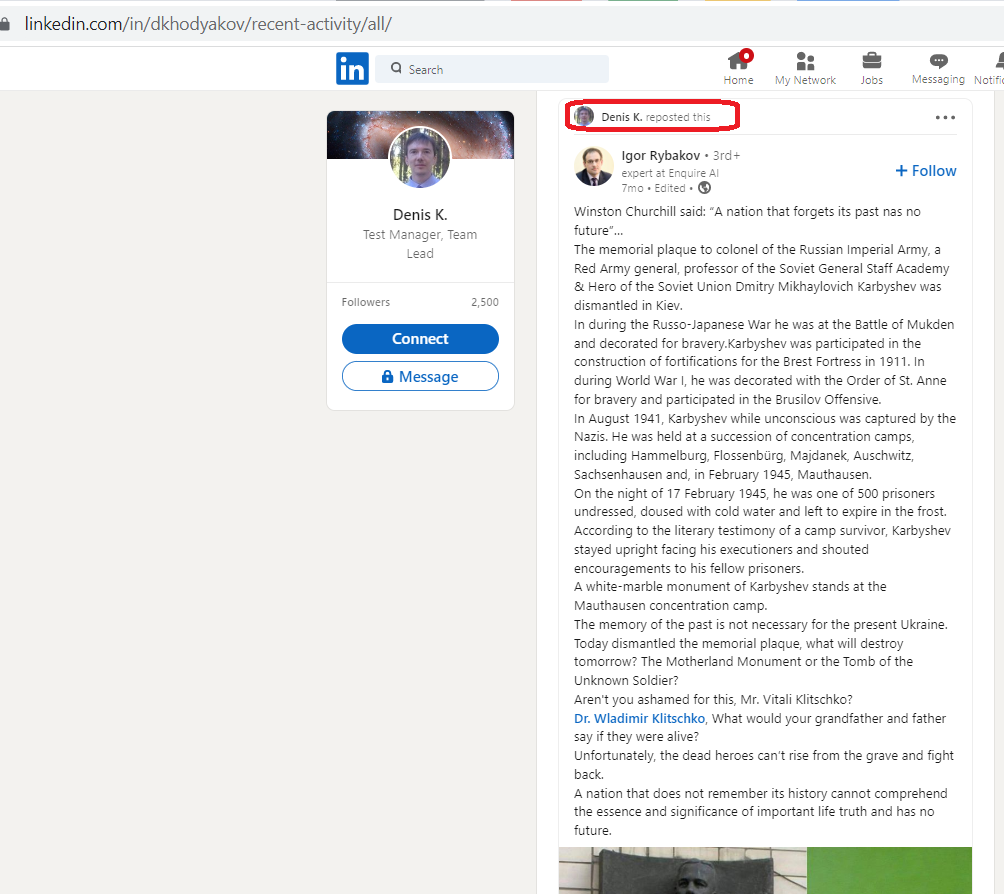Click Denis K. name in repost header
The height and width of the screenshot is (894, 1004).
click(622, 117)
